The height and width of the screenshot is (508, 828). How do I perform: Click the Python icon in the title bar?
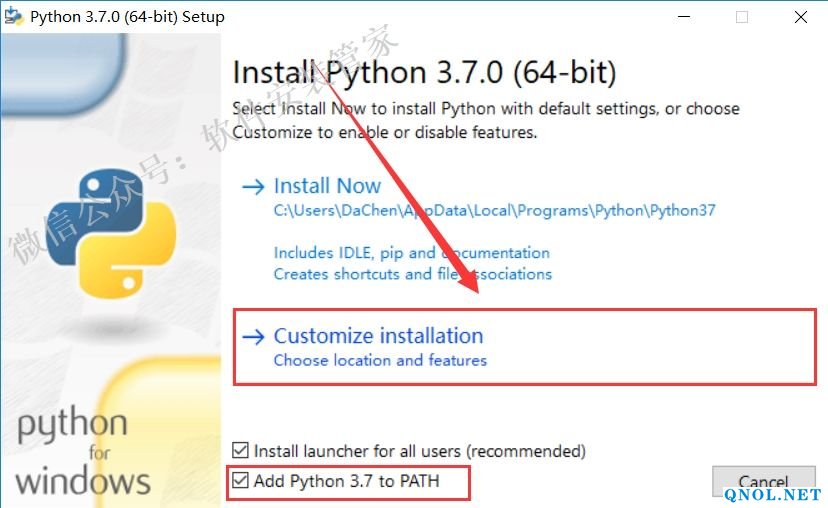(x=14, y=17)
